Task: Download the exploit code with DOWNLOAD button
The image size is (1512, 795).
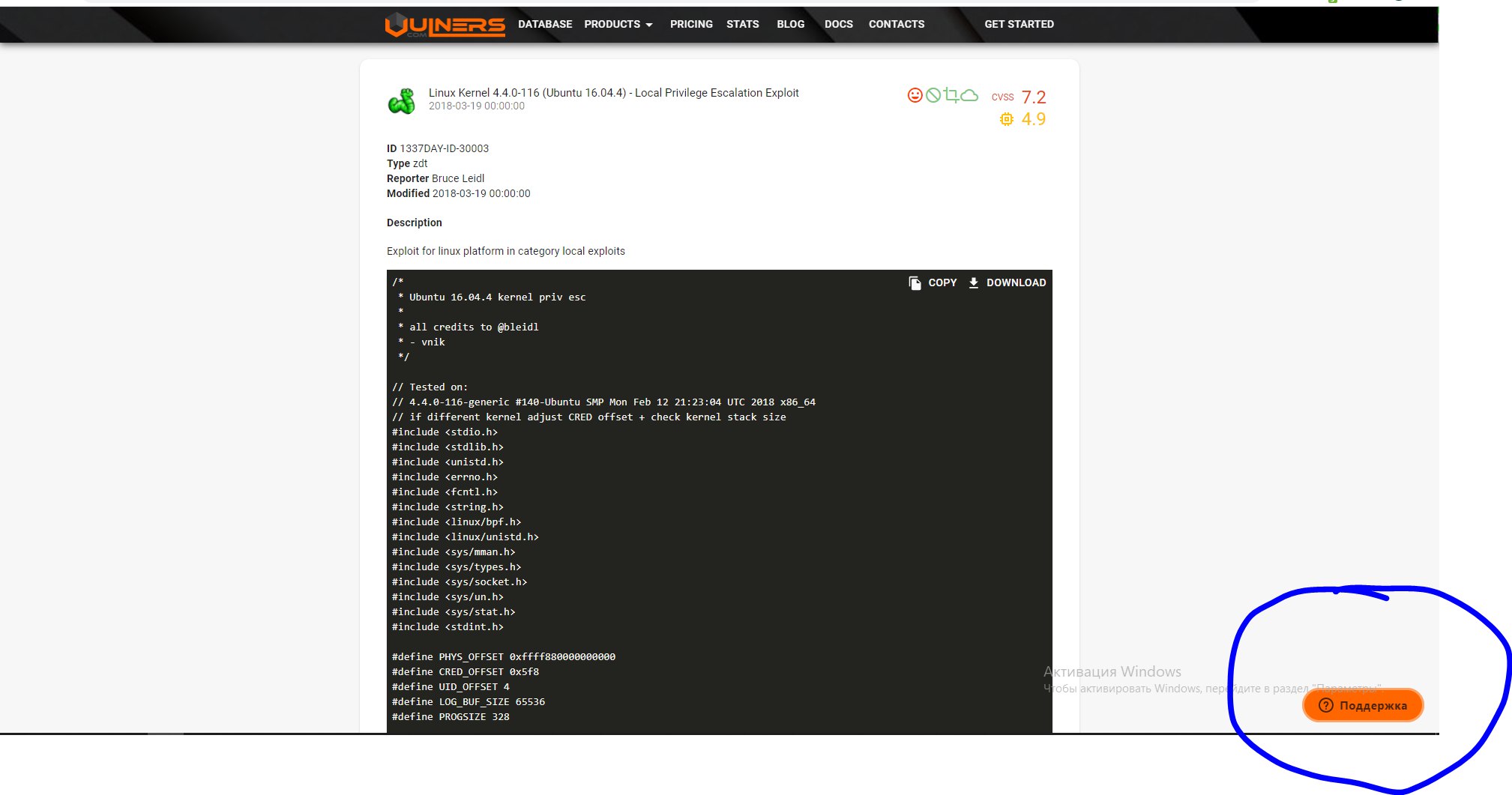Action: point(1007,282)
